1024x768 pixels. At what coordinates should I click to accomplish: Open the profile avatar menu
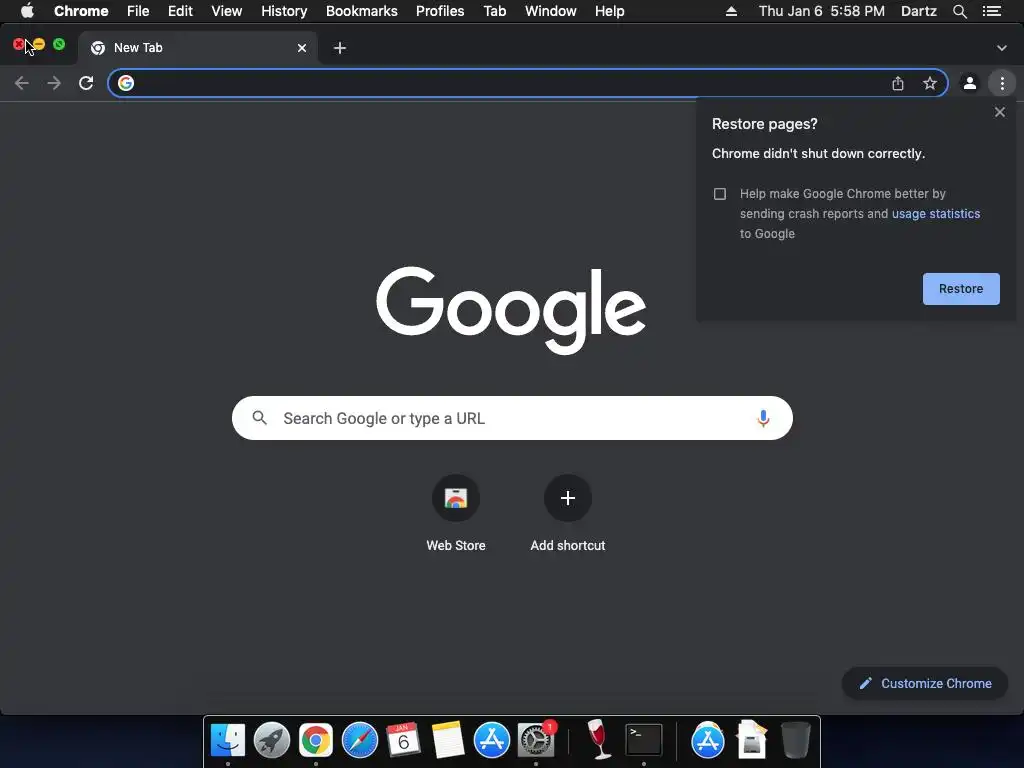coord(970,83)
